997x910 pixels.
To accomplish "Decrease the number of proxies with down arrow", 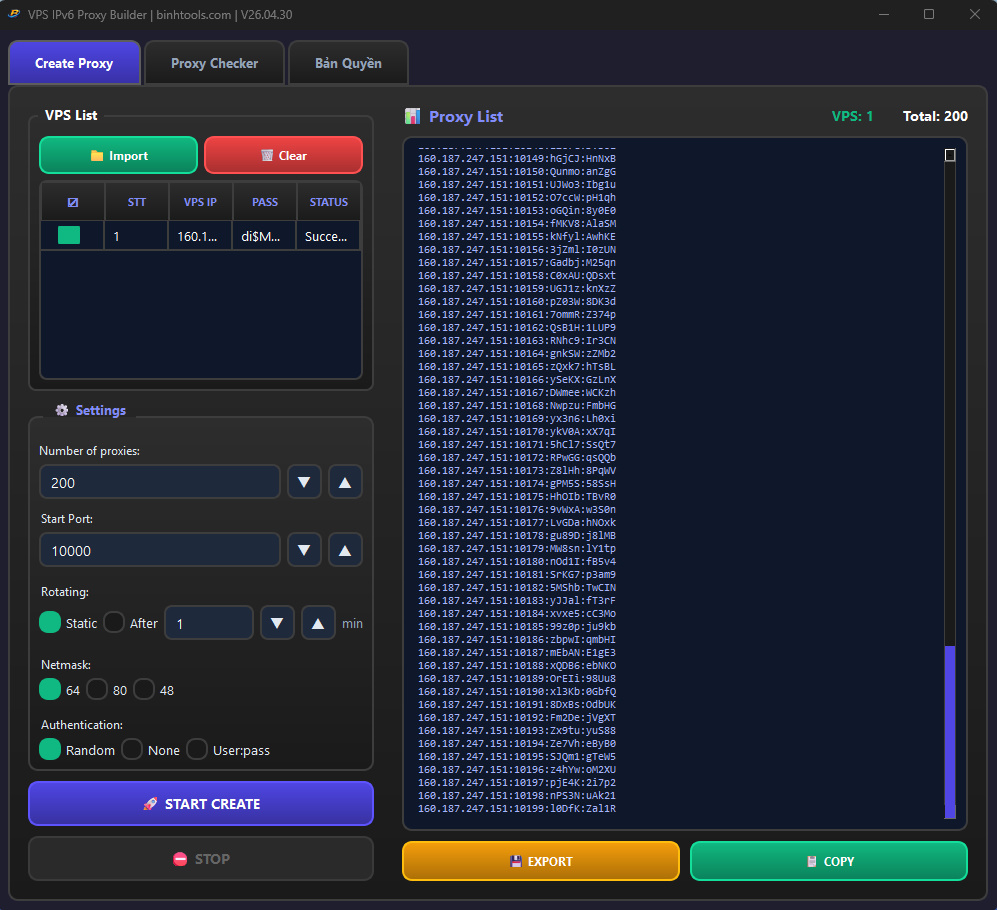I will tap(304, 482).
